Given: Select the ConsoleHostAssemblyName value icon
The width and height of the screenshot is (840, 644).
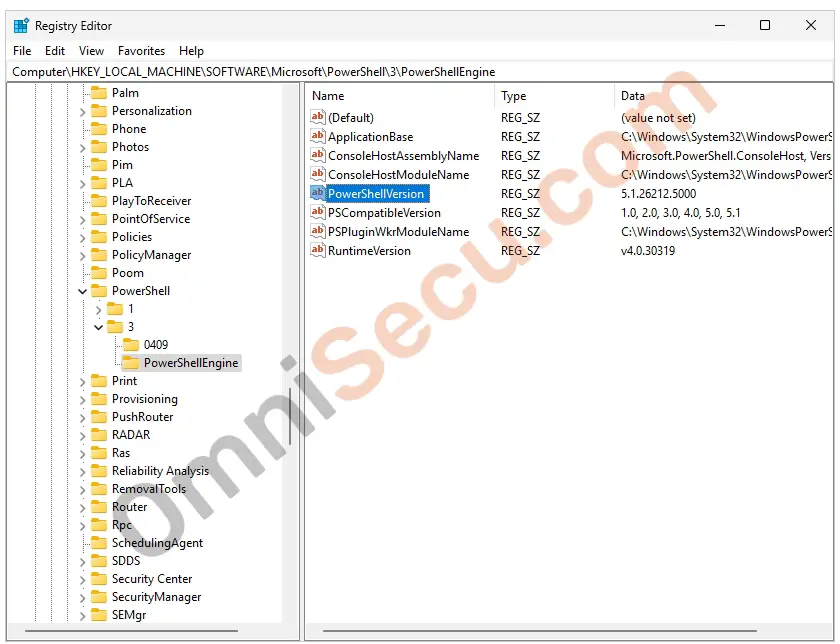Looking at the screenshot, I should [x=318, y=155].
